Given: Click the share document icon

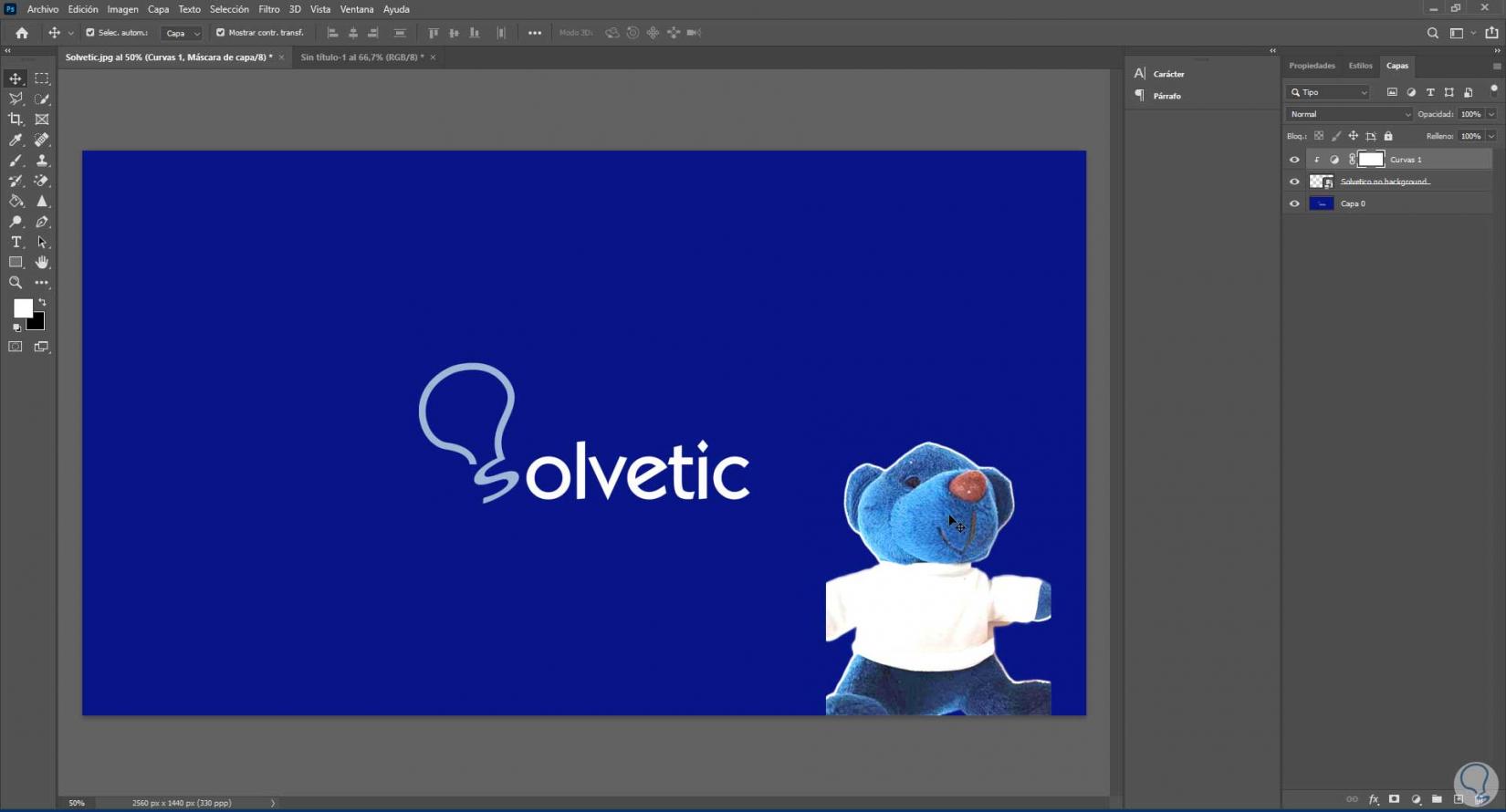Looking at the screenshot, I should [1491, 33].
